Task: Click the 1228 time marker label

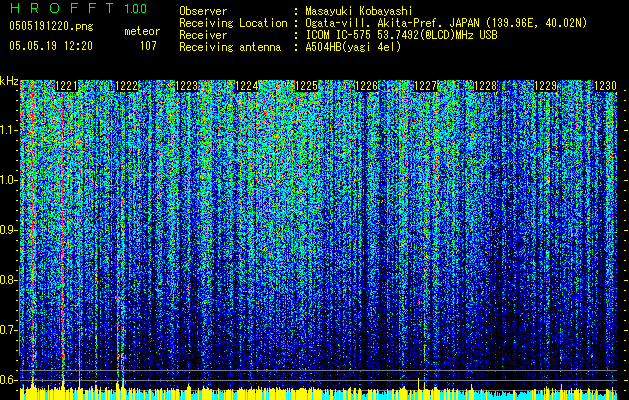Action: coord(486,86)
